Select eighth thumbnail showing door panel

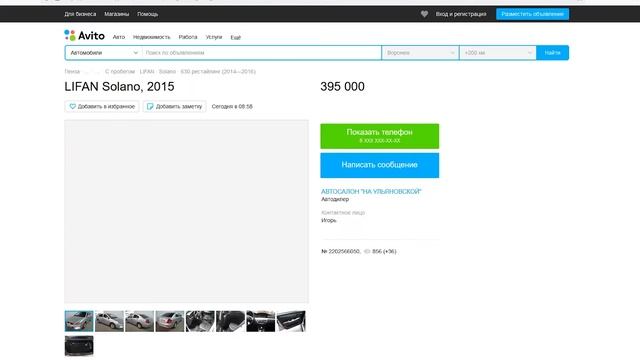coord(291,321)
